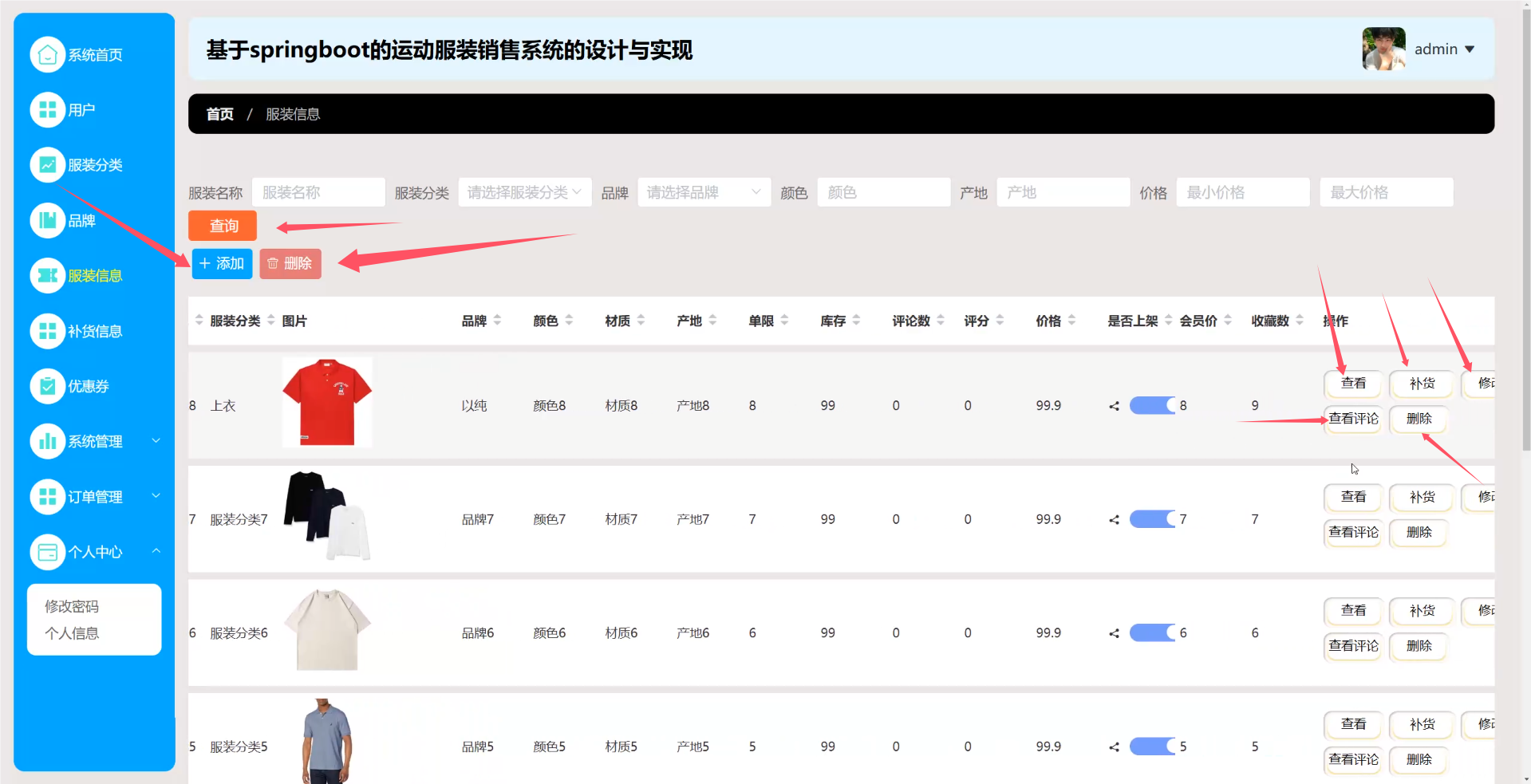Click share icon in the 上衣 row
The height and width of the screenshot is (784, 1531).
coord(1114,406)
